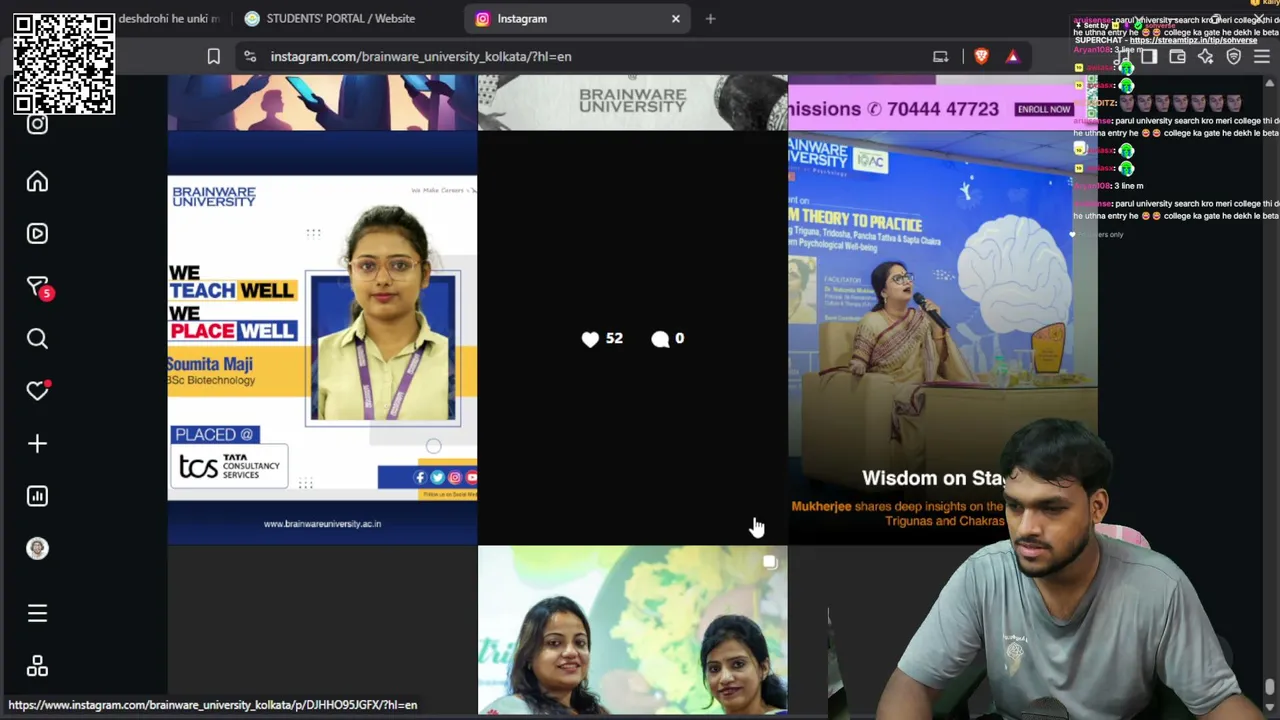The width and height of the screenshot is (1280, 720).
Task: Open the Instagram Home feed icon
Action: pyautogui.click(x=37, y=181)
